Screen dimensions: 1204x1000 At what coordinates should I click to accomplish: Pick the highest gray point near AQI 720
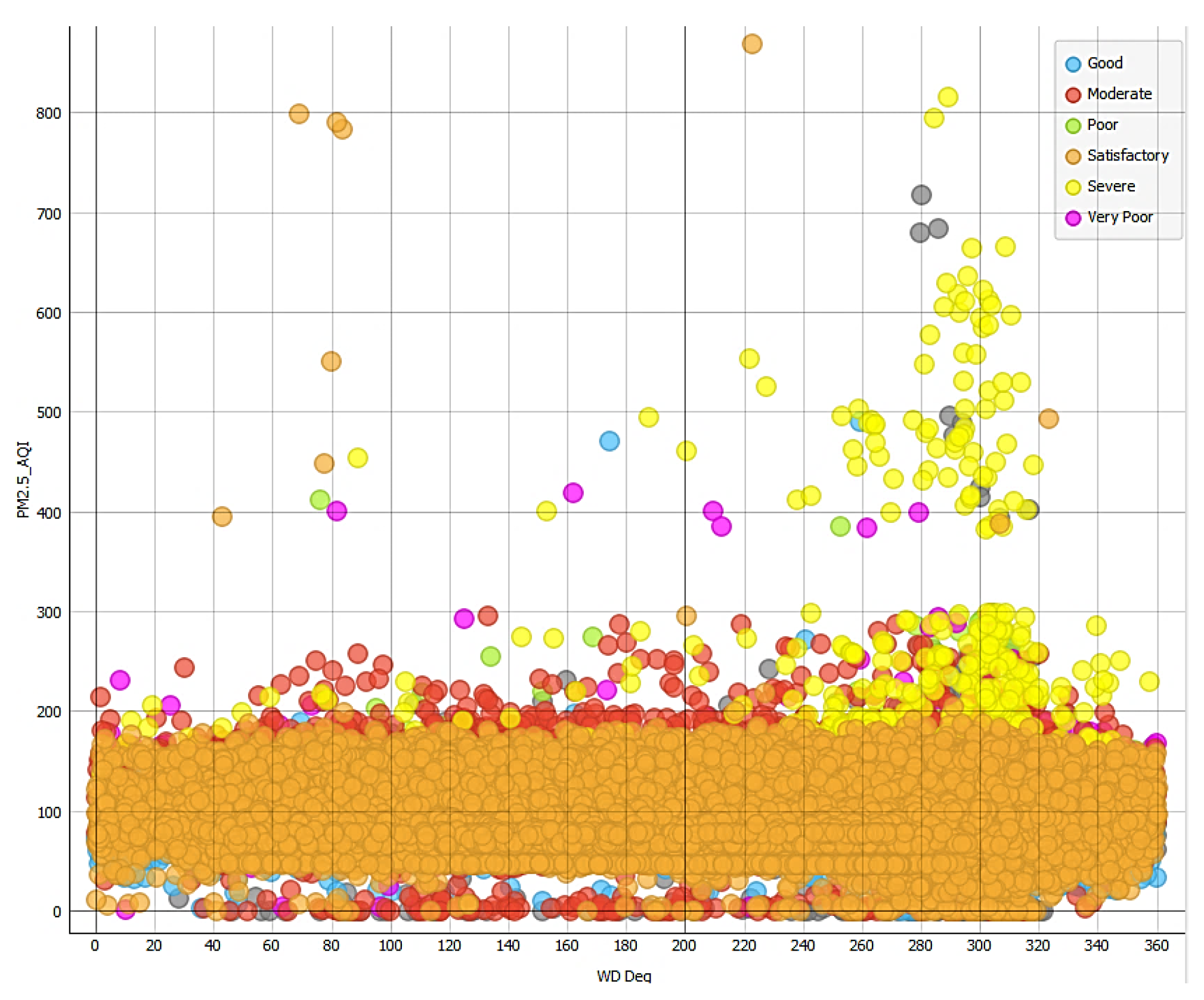[x=921, y=195]
